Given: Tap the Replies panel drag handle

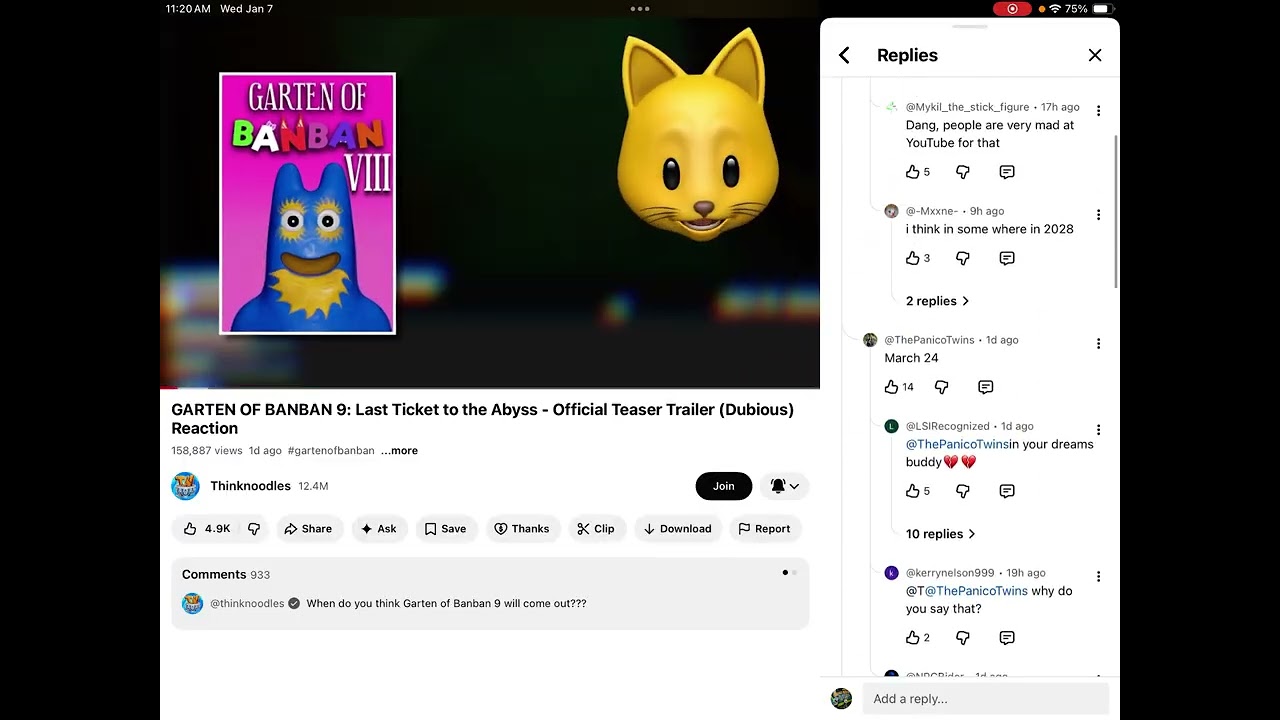Looking at the screenshot, I should (x=970, y=26).
